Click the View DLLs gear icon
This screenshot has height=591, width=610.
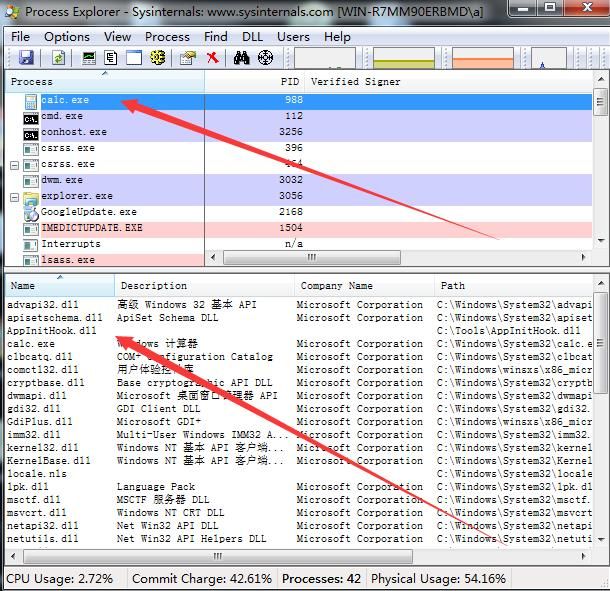pyautogui.click(x=158, y=58)
